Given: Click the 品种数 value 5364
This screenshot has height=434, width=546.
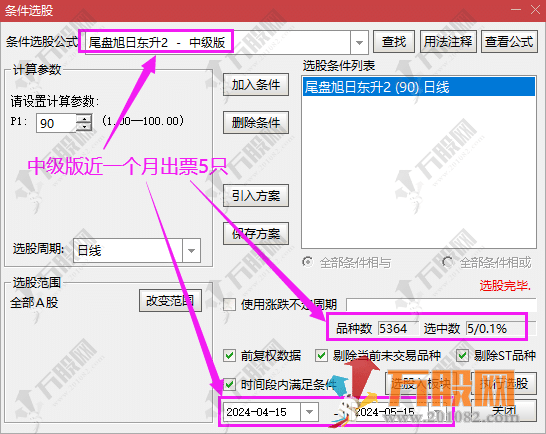Looking at the screenshot, I should [398, 328].
